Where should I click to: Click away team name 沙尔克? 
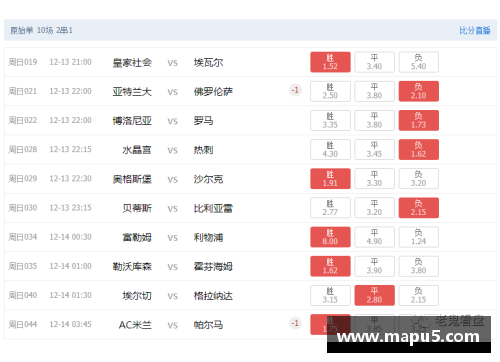[x=208, y=179]
